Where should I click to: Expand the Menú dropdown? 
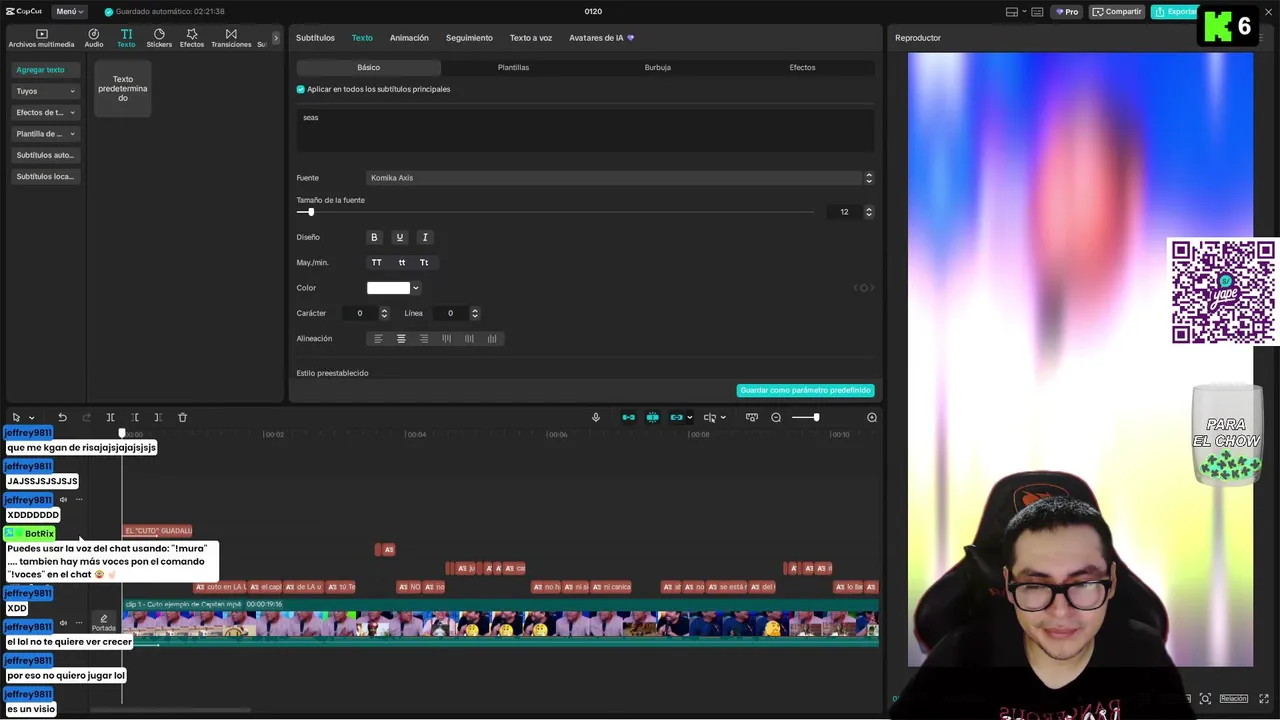[x=69, y=12]
